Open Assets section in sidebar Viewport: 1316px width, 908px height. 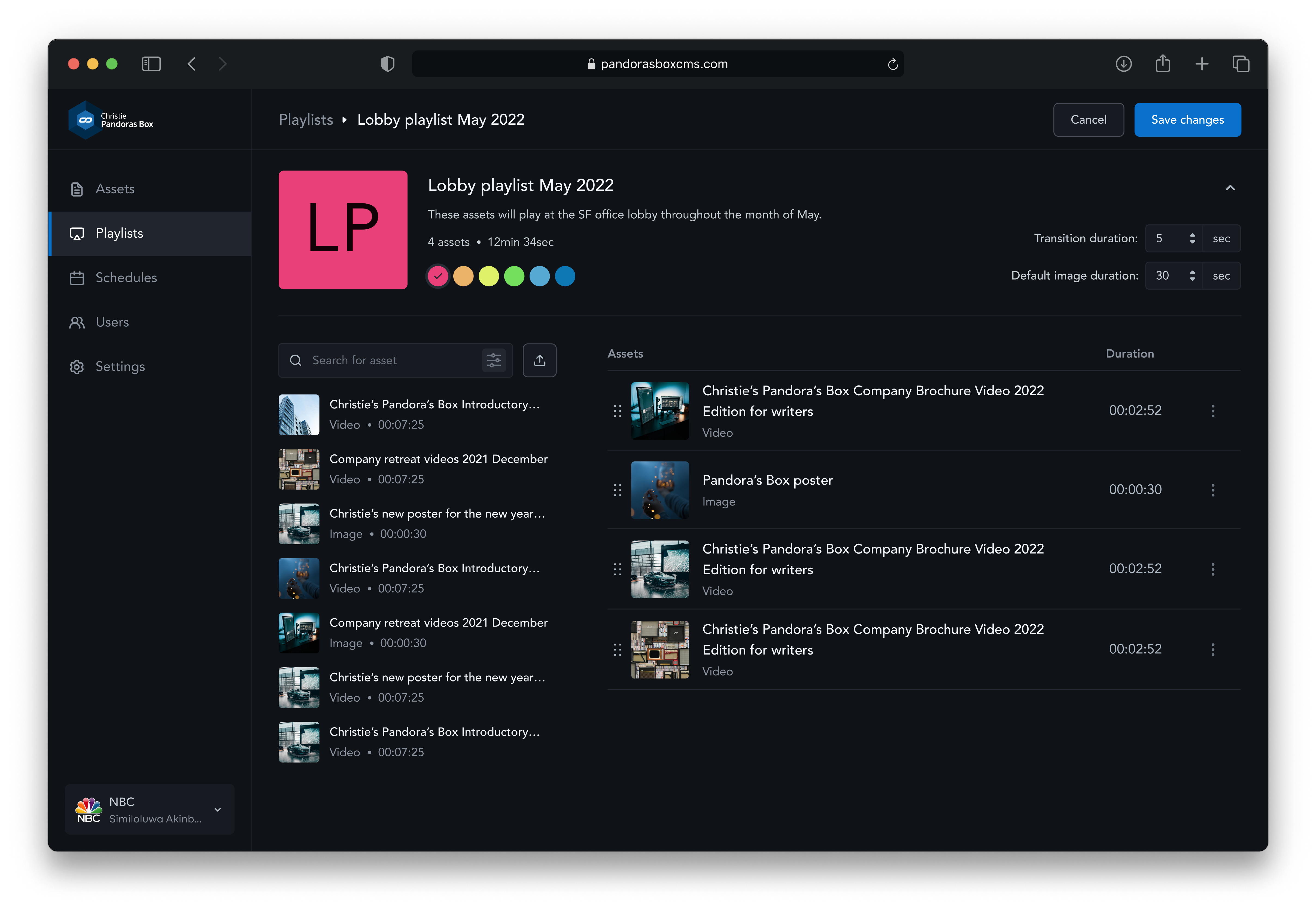(115, 189)
